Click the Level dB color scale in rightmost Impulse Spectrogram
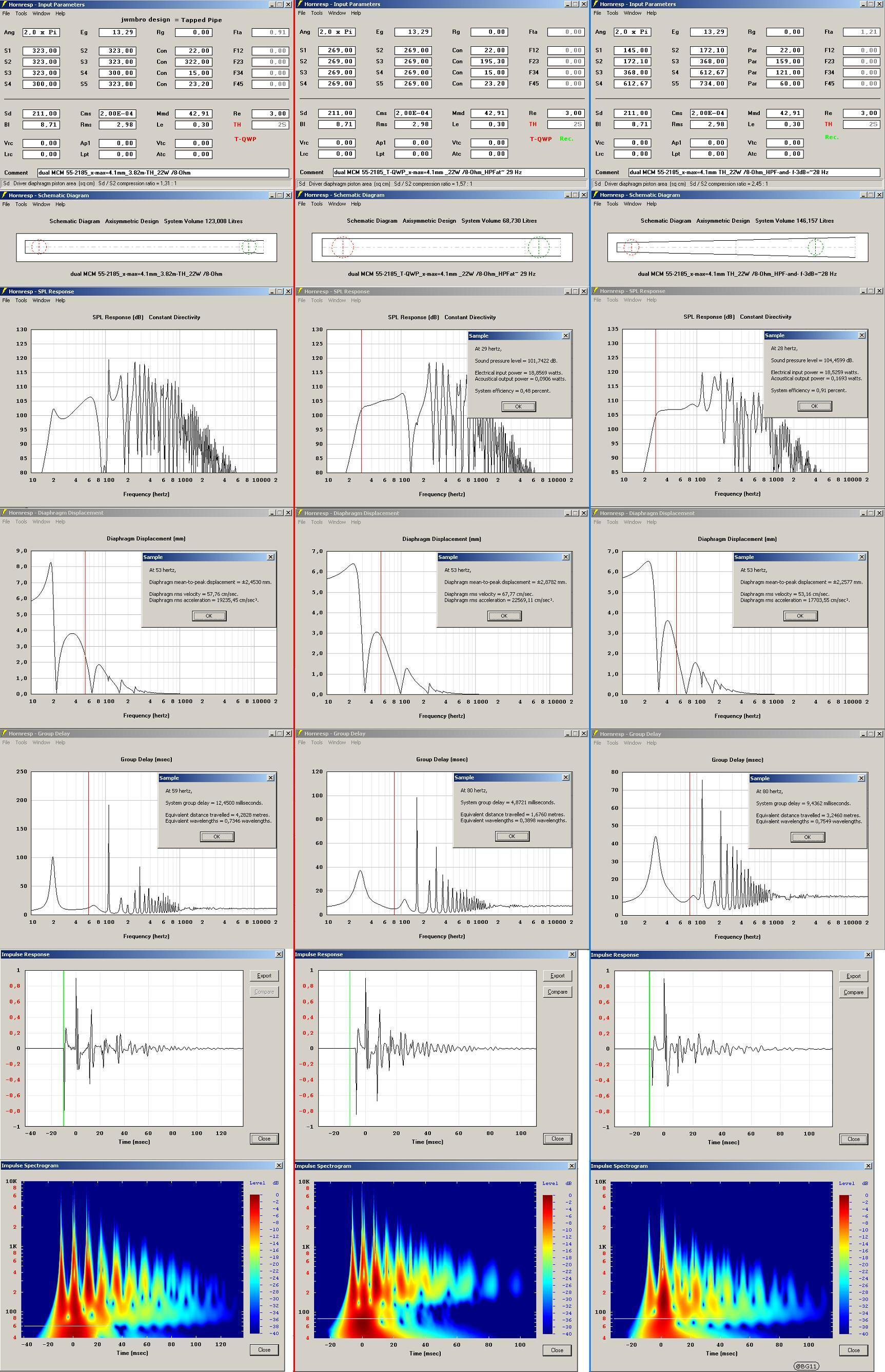 point(844,1264)
